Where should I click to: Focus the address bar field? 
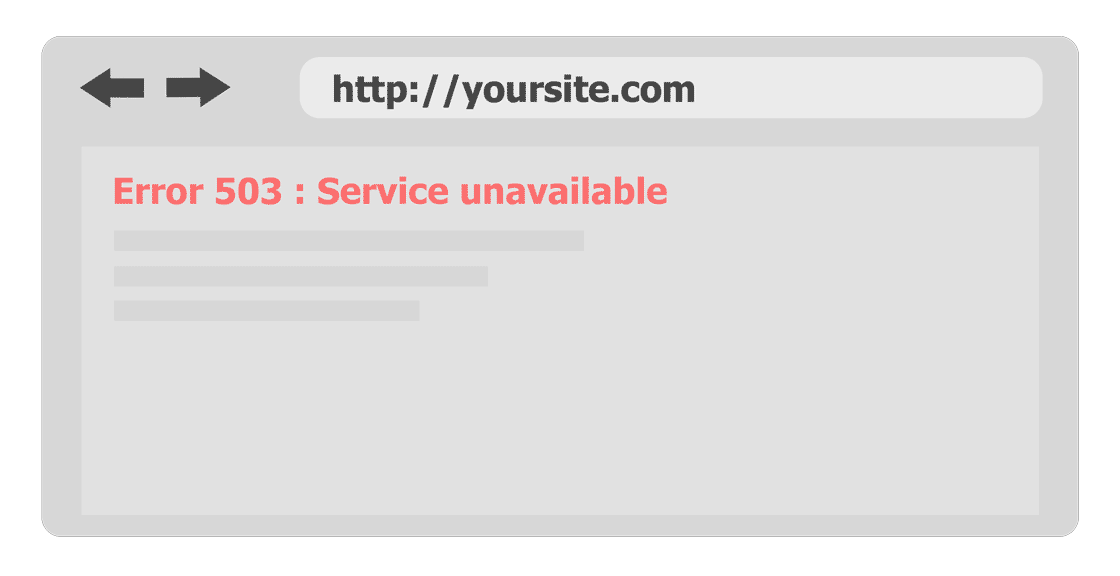[x=671, y=88]
